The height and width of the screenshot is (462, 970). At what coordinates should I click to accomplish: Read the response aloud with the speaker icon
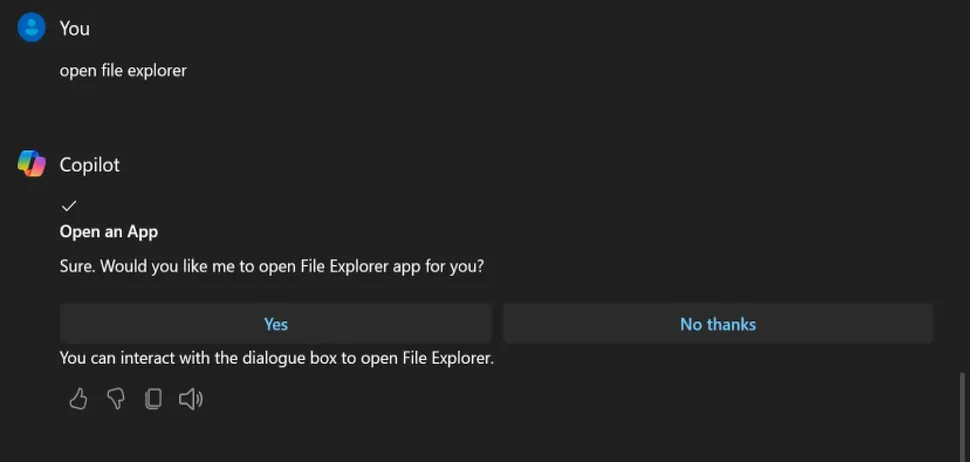click(x=191, y=399)
